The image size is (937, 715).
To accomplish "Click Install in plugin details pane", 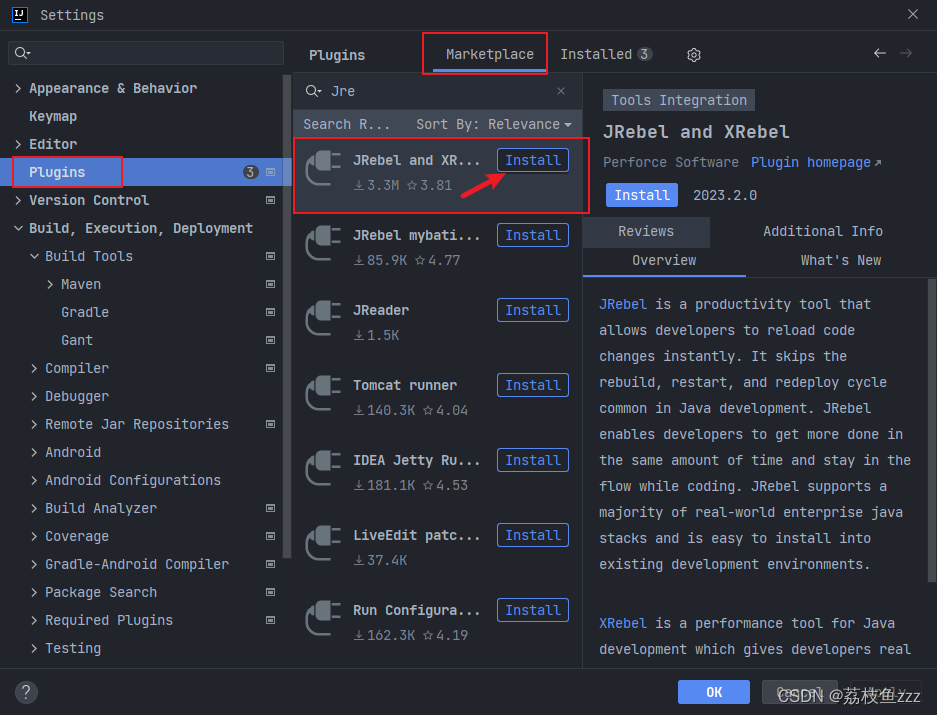I will click(642, 195).
